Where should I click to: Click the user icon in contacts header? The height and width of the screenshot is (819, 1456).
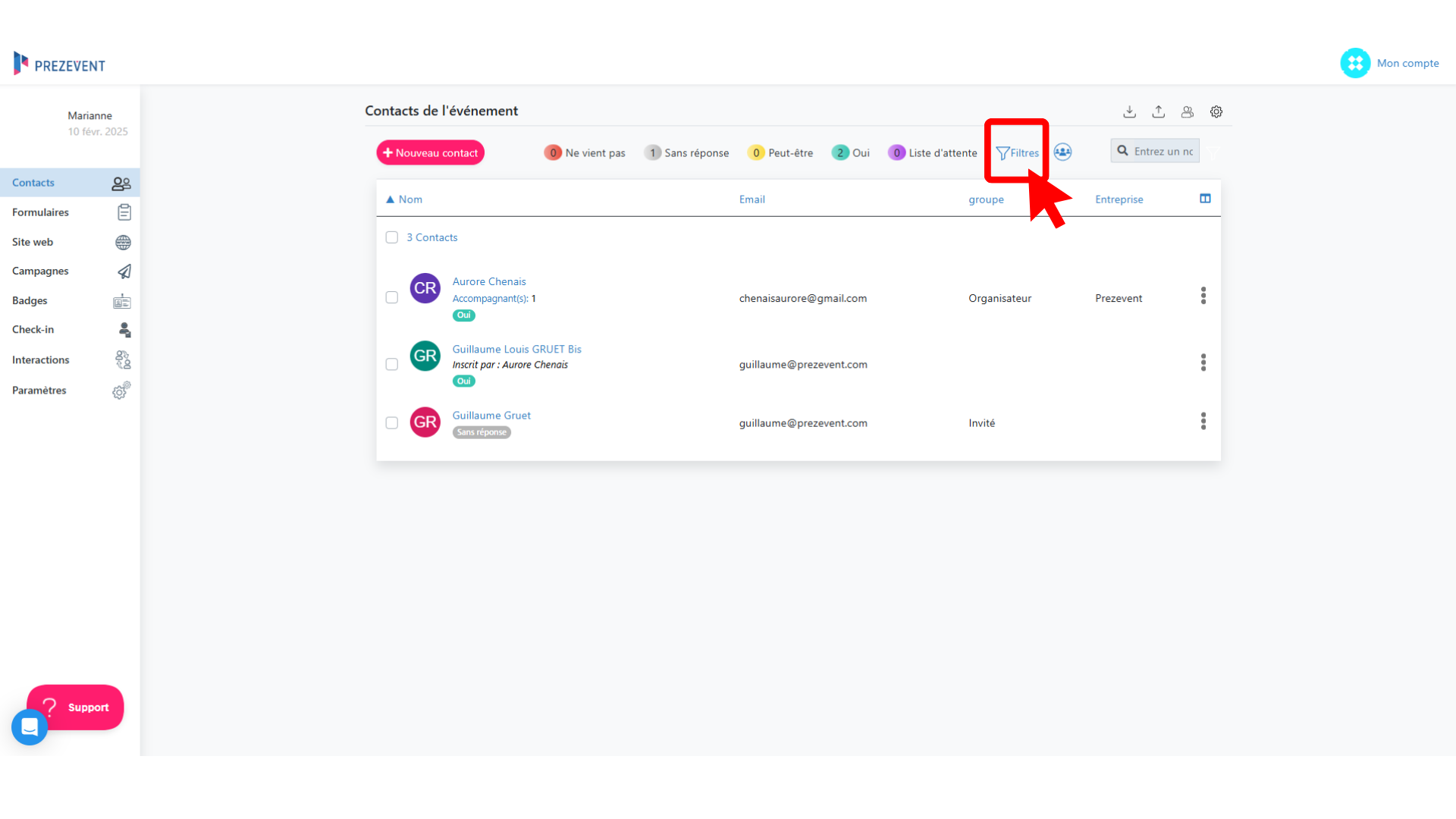point(1187,111)
